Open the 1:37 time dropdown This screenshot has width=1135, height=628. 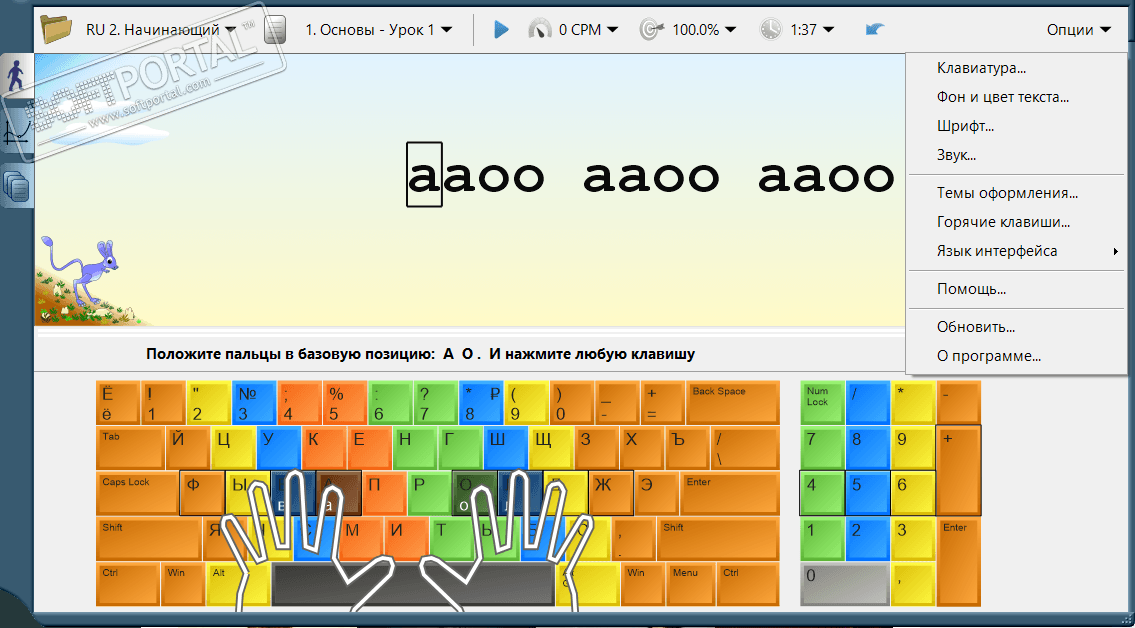(x=811, y=30)
